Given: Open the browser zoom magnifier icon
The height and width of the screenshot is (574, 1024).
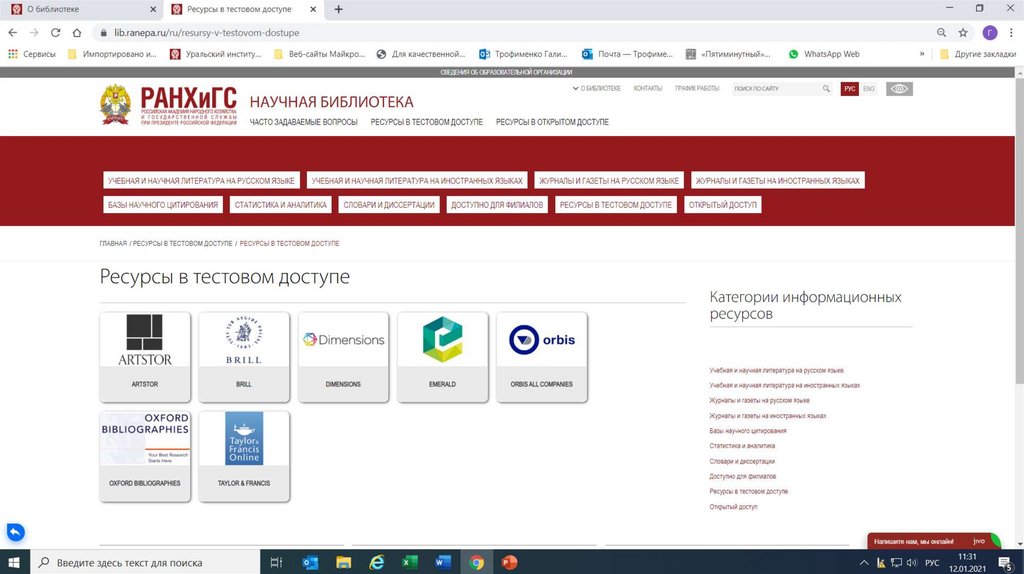Looking at the screenshot, I should point(941,33).
